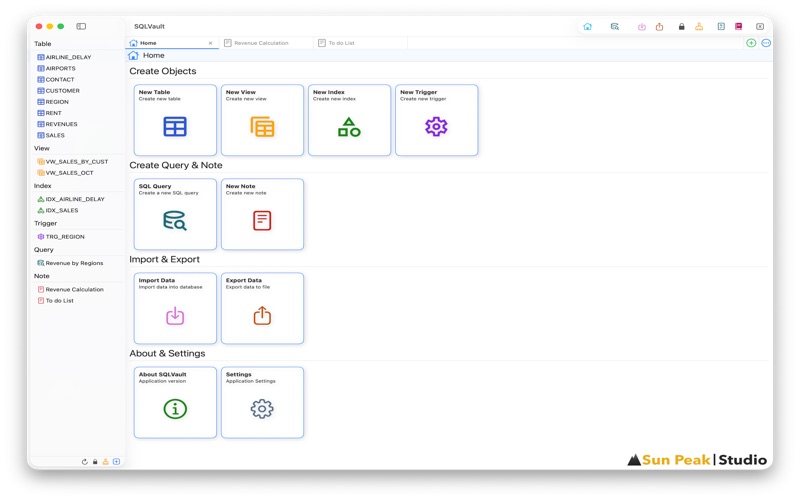Screen dimensions: 800x500
Task: Open the blue ellipsis more options button
Action: [x=766, y=43]
